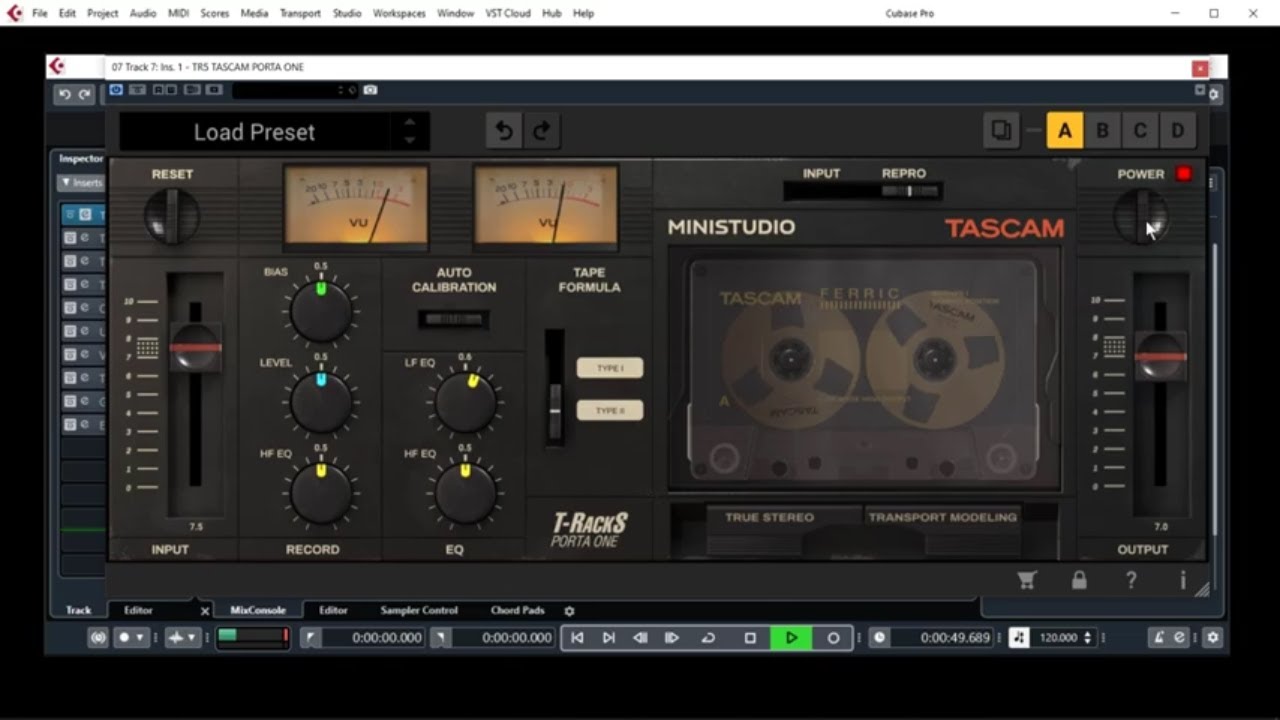Click the Forward transport button
Image resolution: width=1280 pixels, height=720 pixels.
pyautogui.click(x=672, y=638)
